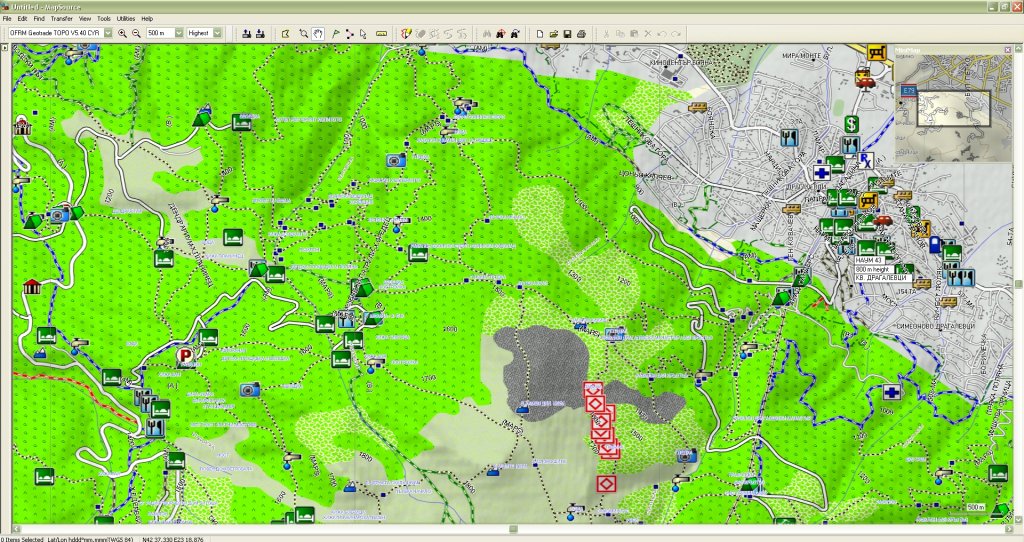
Task: Select the Hand pan tool
Action: tap(318, 33)
